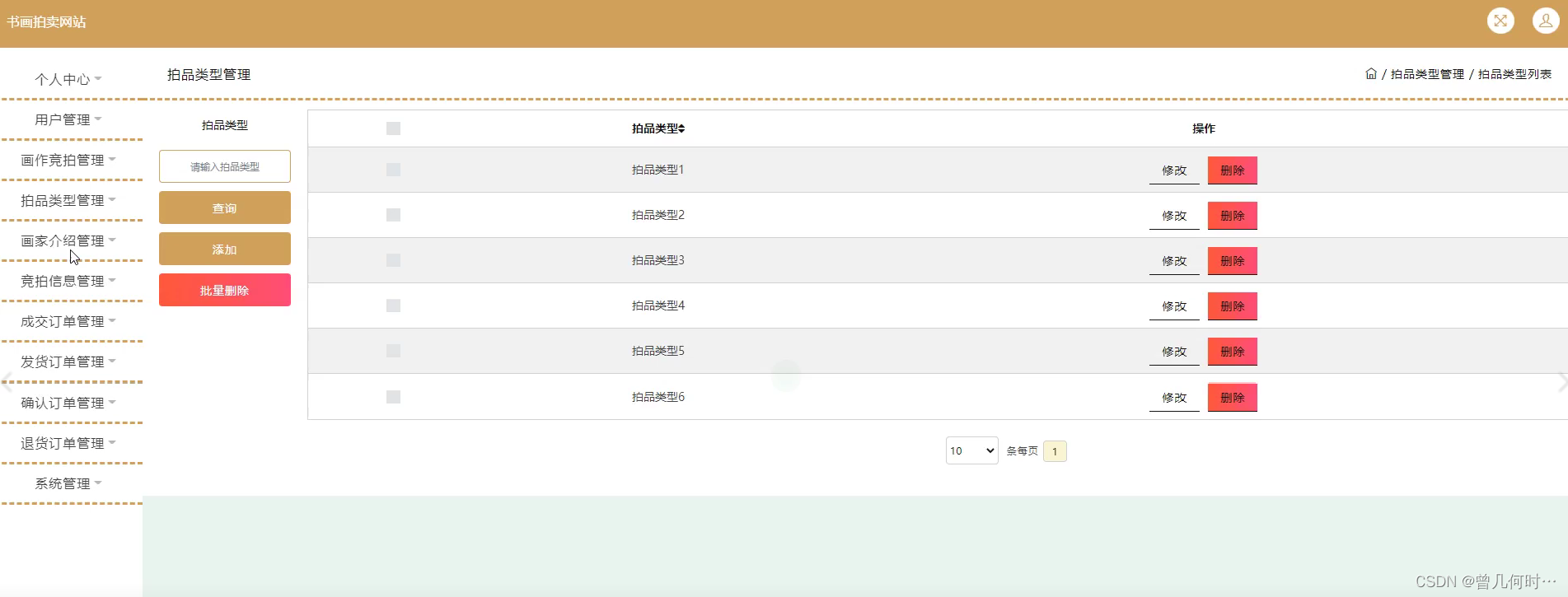The height and width of the screenshot is (597, 1568).
Task: Click the 书画拍卖网站 site title
Action: click(x=46, y=22)
